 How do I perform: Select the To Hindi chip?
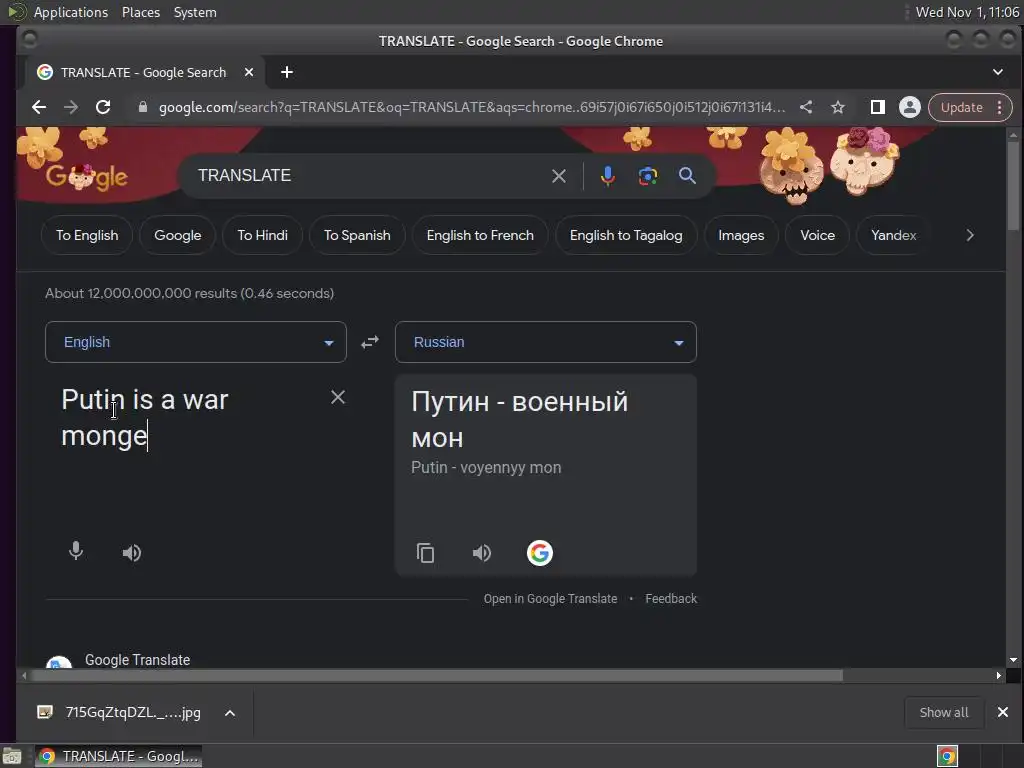pos(263,235)
